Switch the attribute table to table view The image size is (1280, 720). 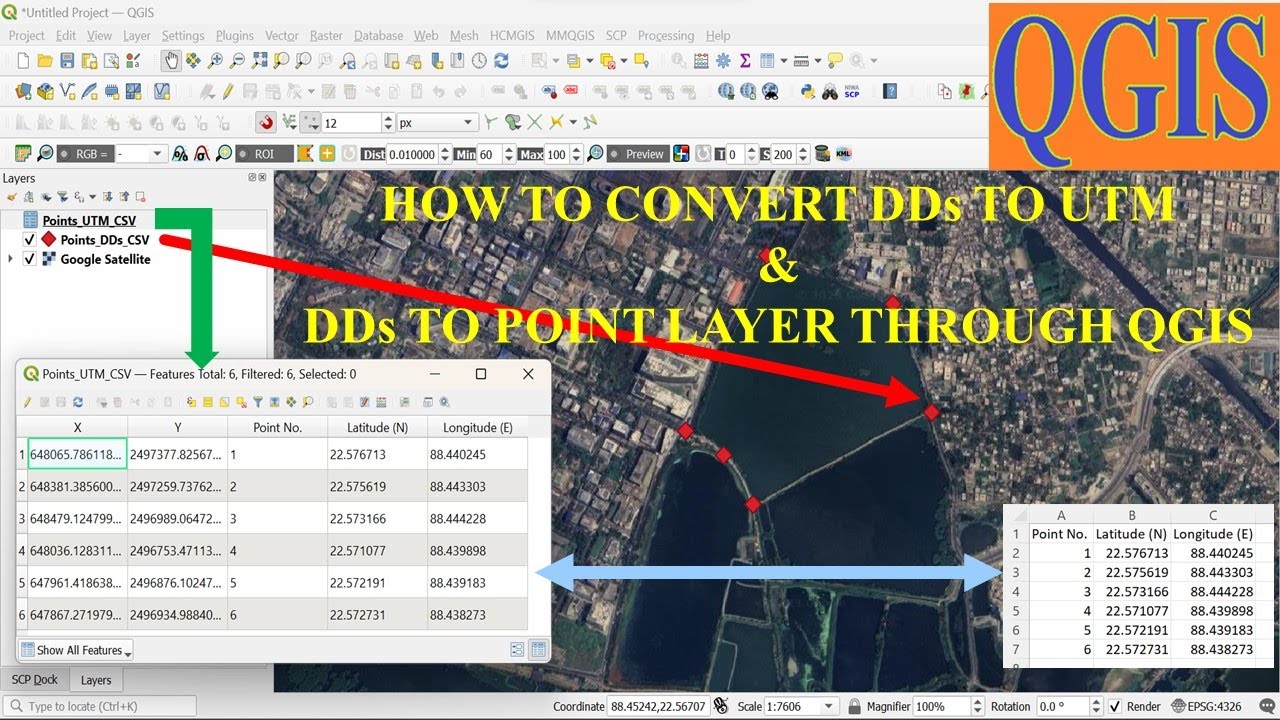click(538, 650)
